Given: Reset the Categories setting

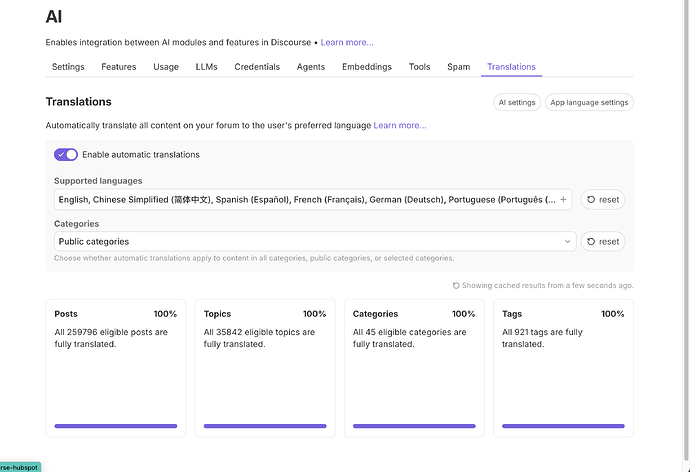Looking at the screenshot, I should [x=603, y=241].
